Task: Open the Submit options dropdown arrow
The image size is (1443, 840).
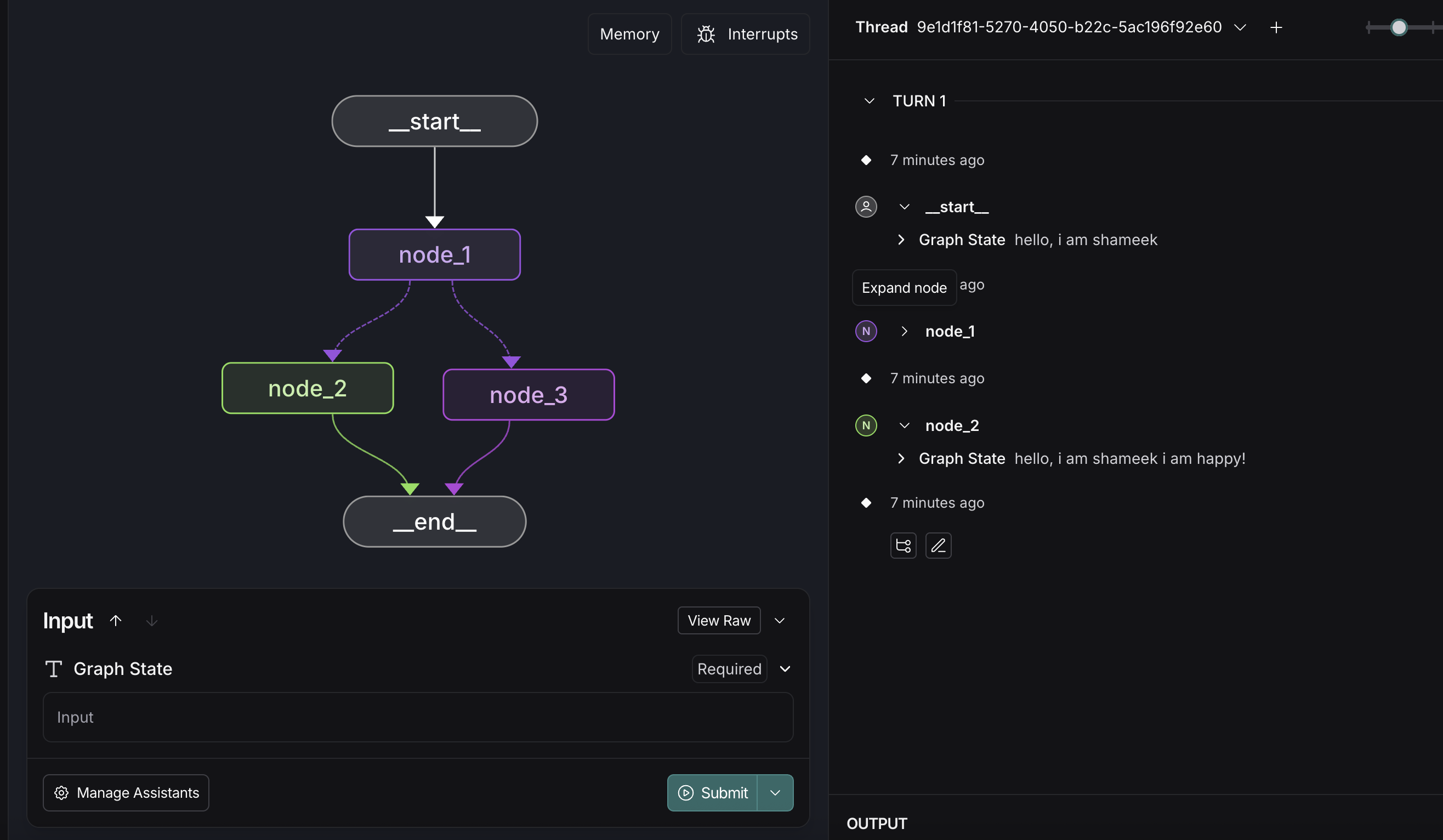Action: click(x=775, y=792)
